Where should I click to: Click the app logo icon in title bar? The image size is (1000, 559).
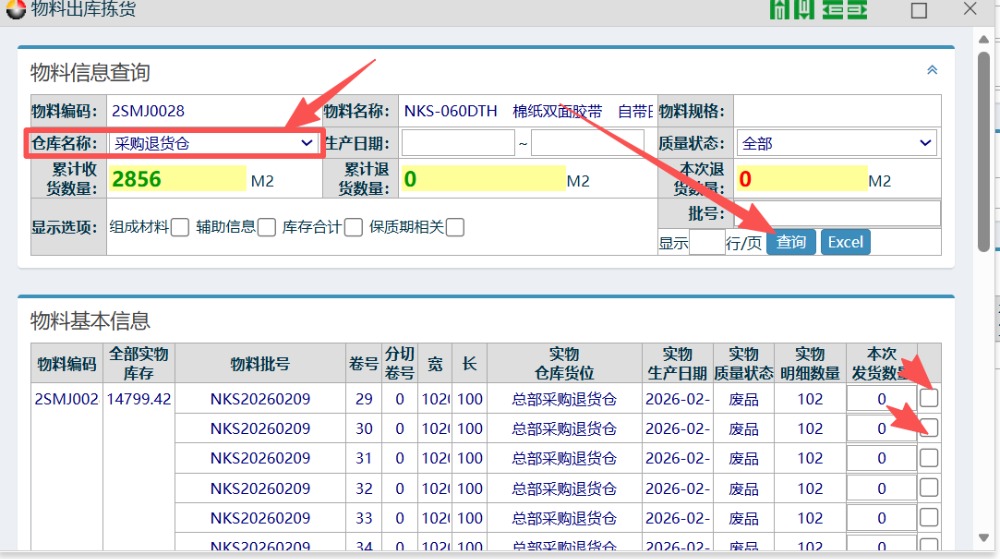(x=15, y=10)
